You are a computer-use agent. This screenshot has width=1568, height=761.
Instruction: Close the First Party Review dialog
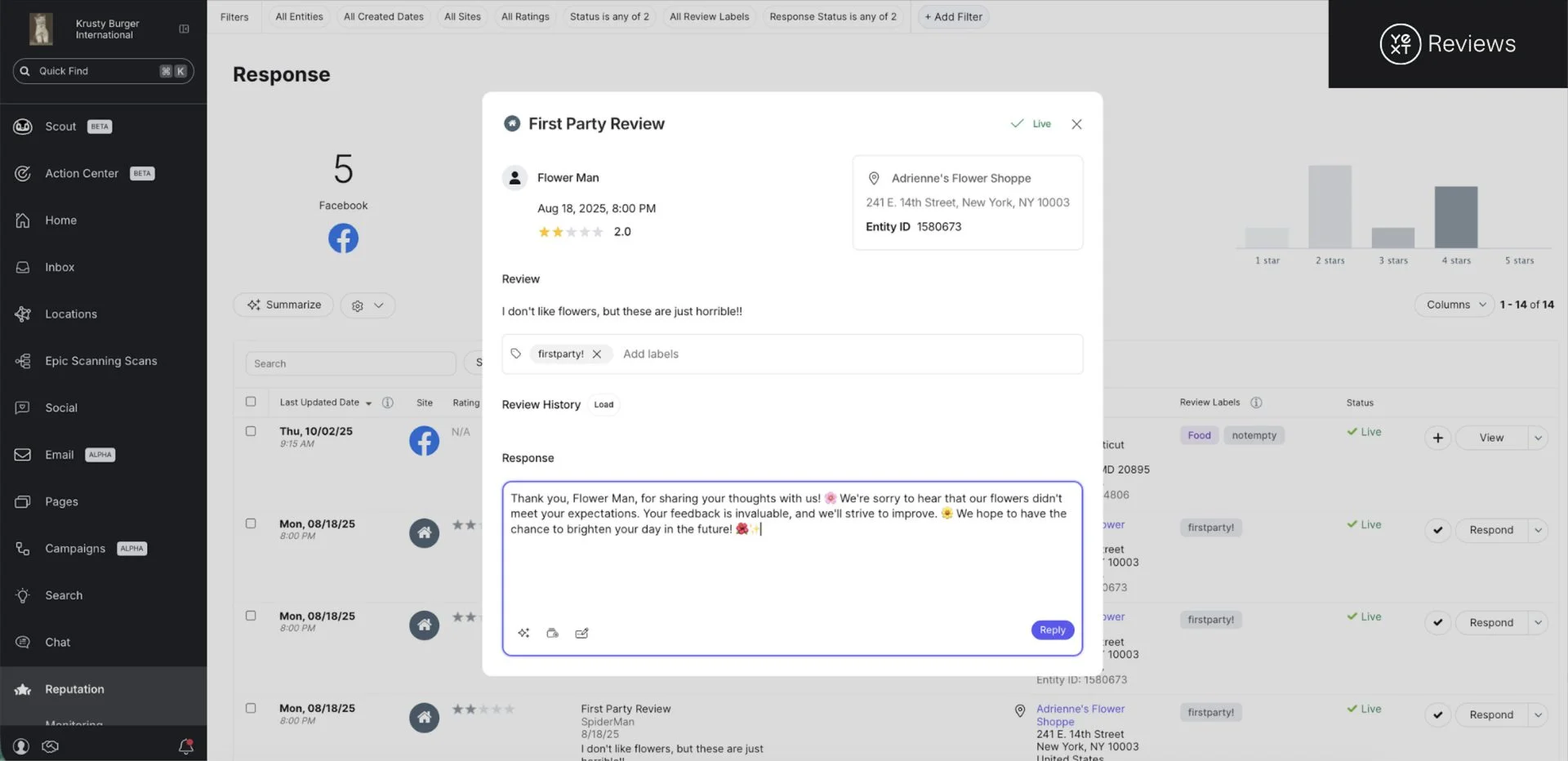click(1076, 124)
